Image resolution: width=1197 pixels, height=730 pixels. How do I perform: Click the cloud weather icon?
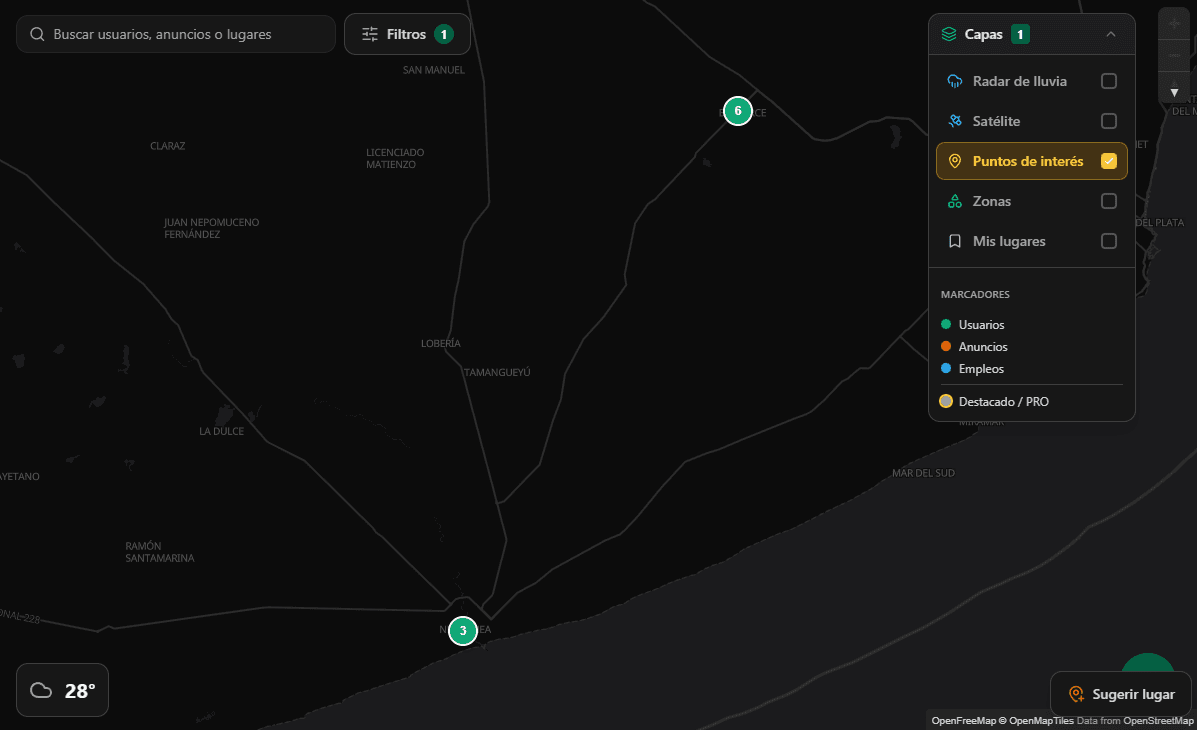click(41, 690)
